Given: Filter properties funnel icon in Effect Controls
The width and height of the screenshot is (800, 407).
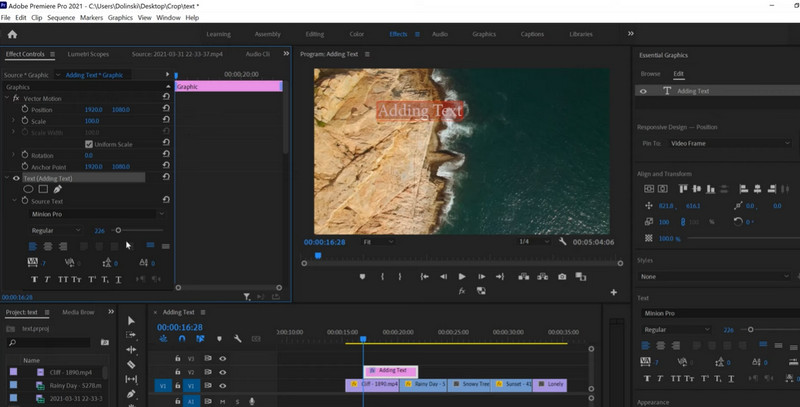Looking at the screenshot, I should [246, 296].
